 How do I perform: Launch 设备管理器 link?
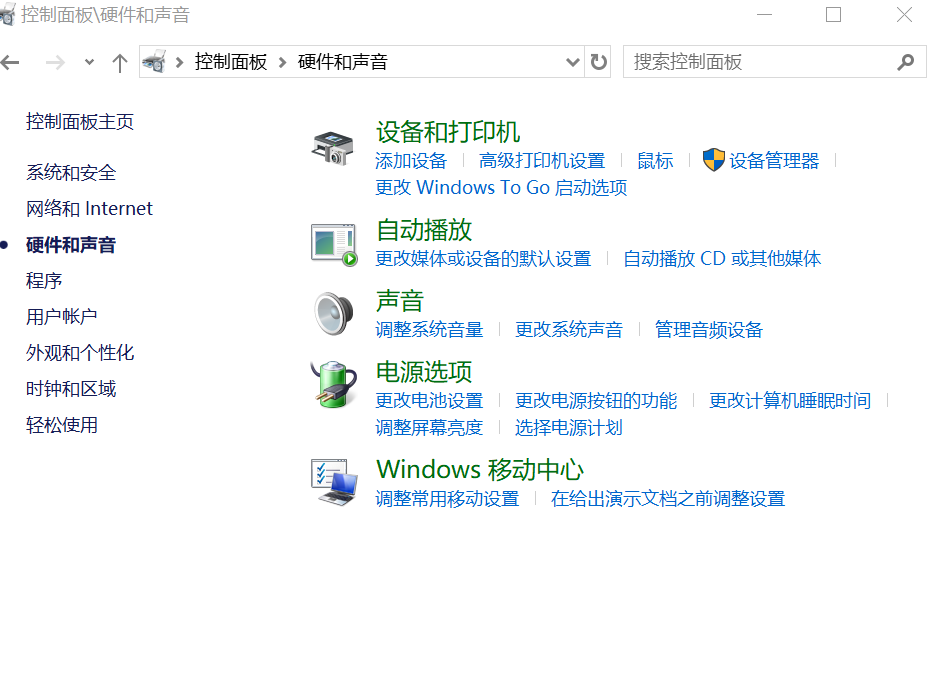(x=773, y=160)
